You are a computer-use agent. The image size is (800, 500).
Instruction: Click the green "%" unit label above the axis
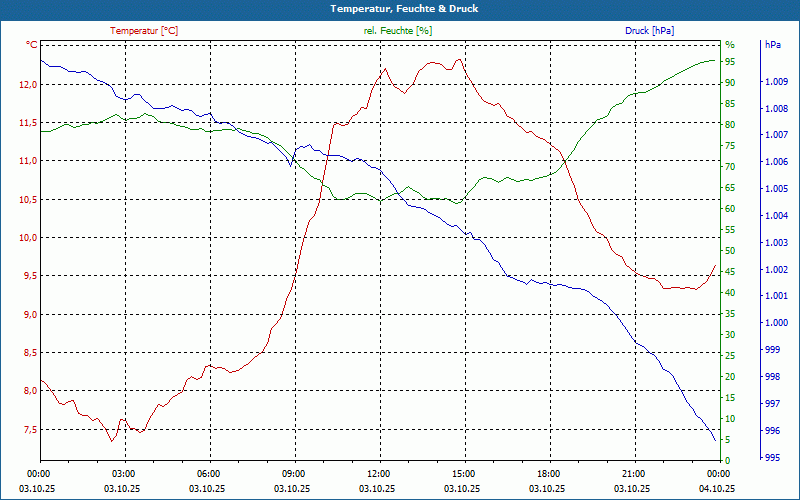730,45
